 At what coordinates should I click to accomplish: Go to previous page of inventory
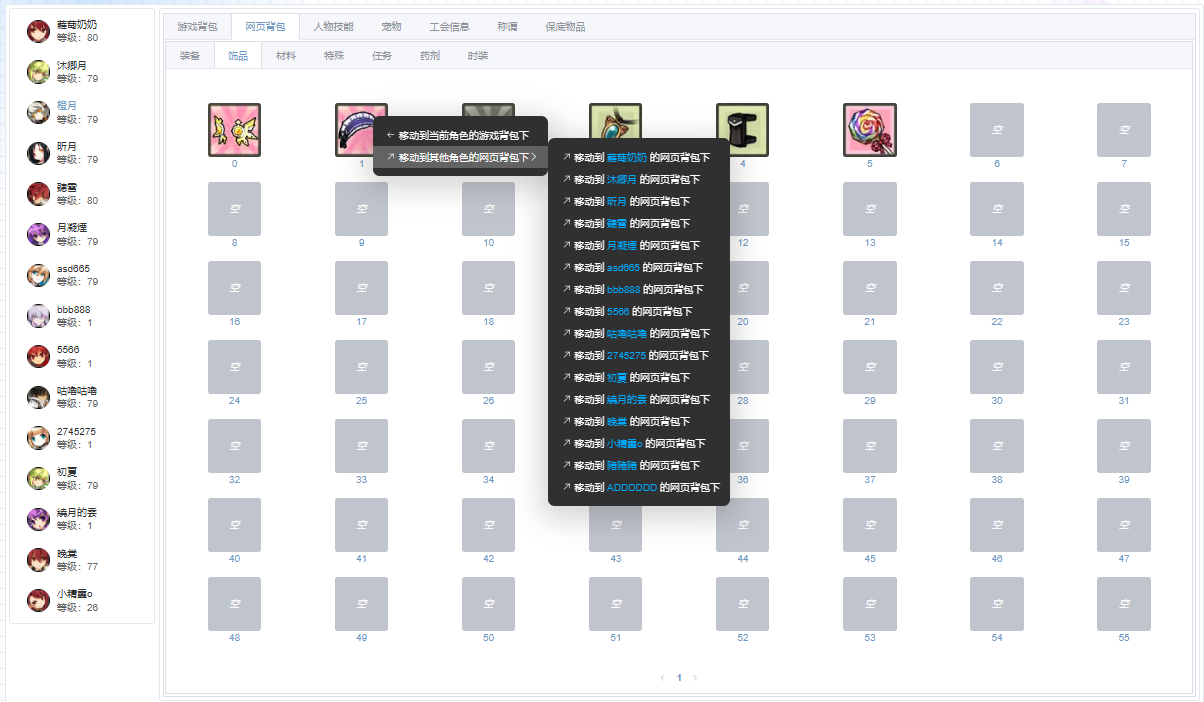tap(662, 677)
